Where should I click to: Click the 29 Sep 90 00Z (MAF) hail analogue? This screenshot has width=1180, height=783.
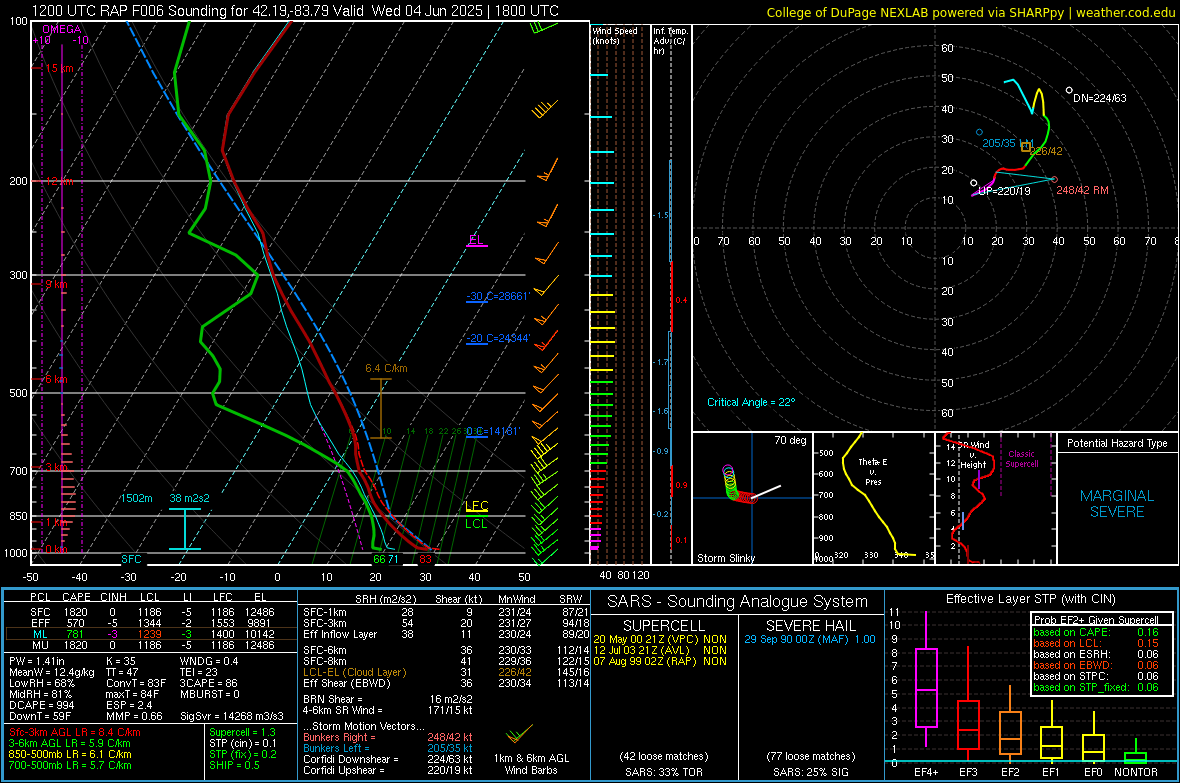[x=810, y=639]
